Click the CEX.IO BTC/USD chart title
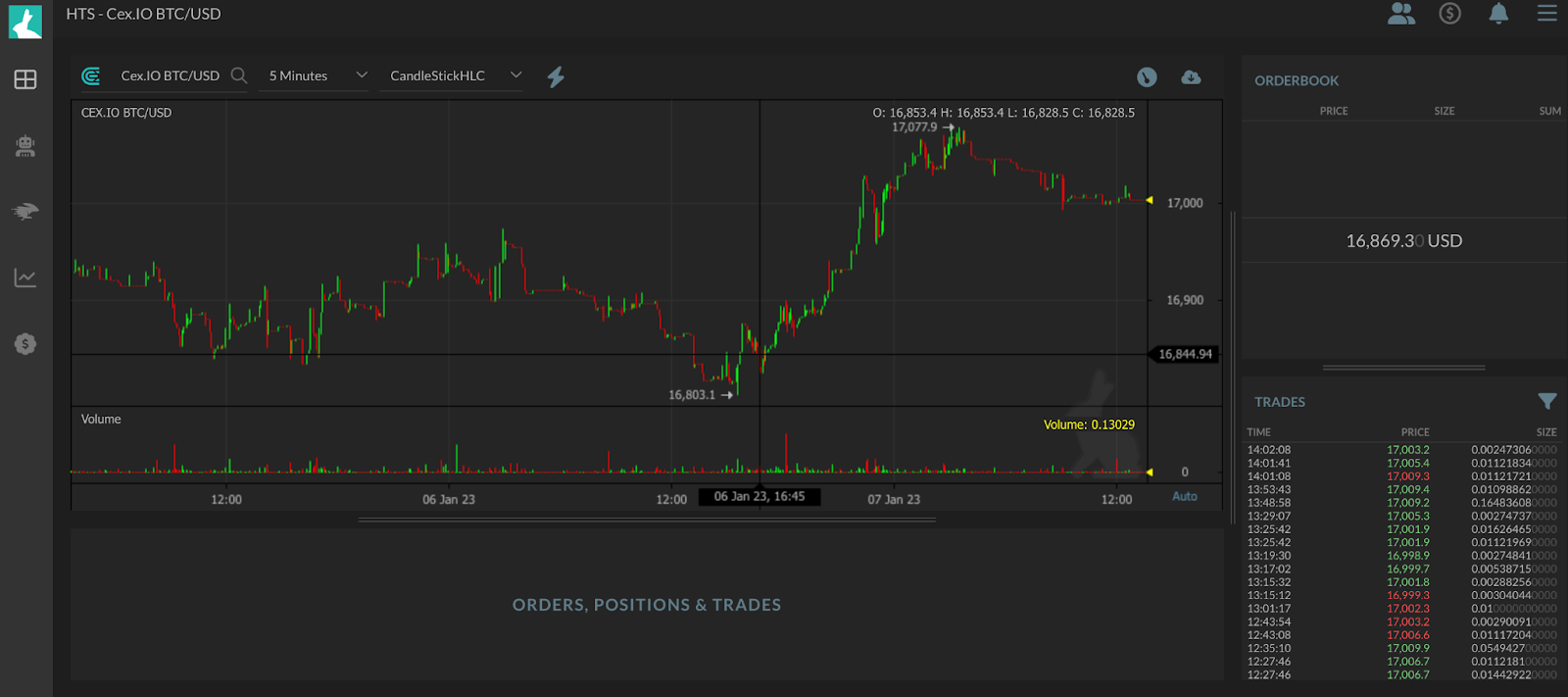 pyautogui.click(x=126, y=113)
